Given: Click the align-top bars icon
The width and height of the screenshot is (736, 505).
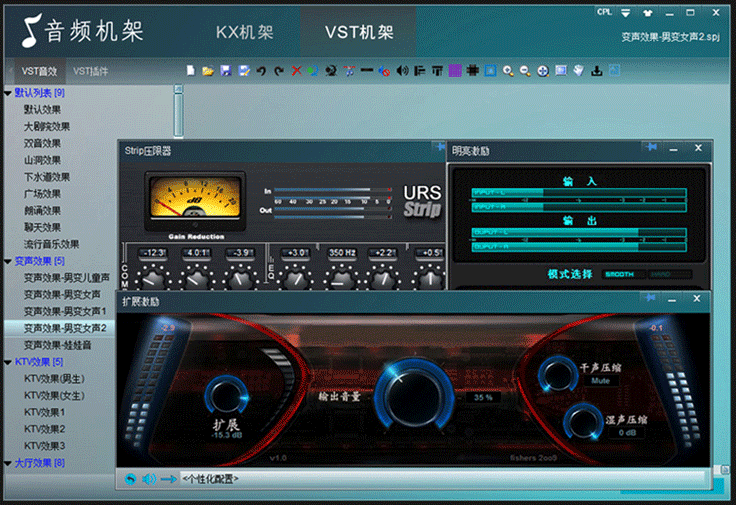Looking at the screenshot, I should 437,71.
